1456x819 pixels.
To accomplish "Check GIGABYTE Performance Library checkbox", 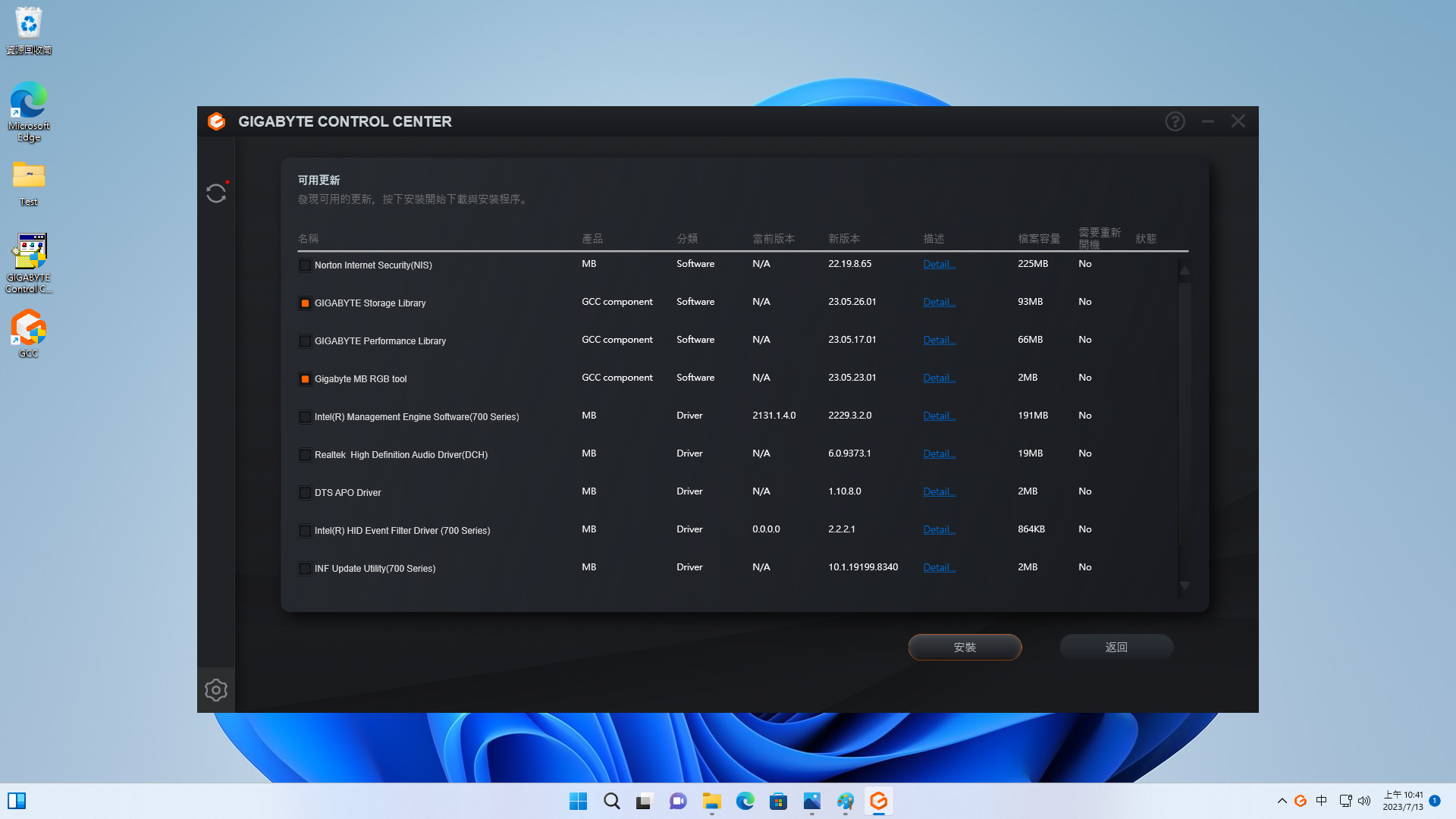I will click(x=305, y=341).
